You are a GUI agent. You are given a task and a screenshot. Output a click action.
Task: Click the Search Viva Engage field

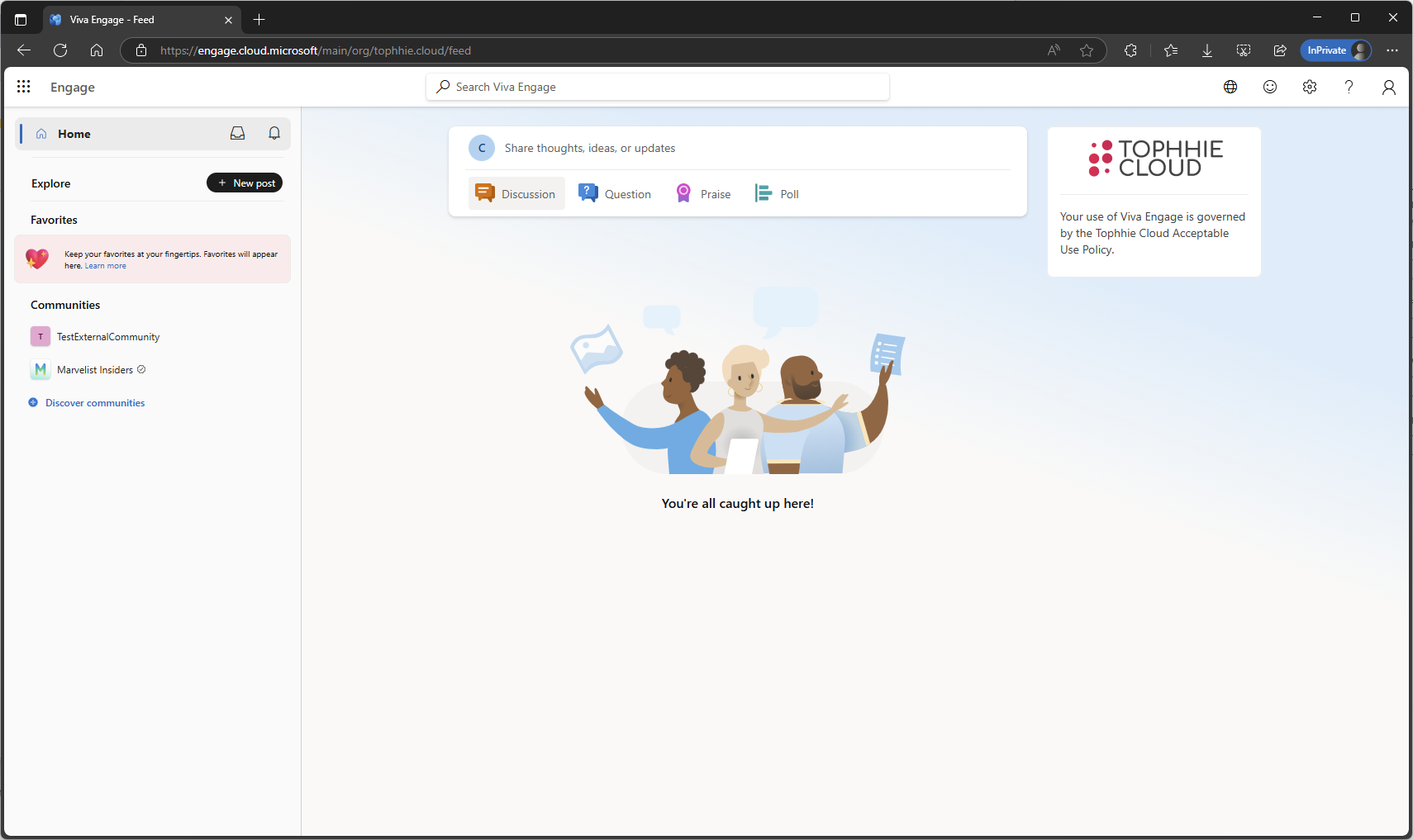[x=658, y=87]
